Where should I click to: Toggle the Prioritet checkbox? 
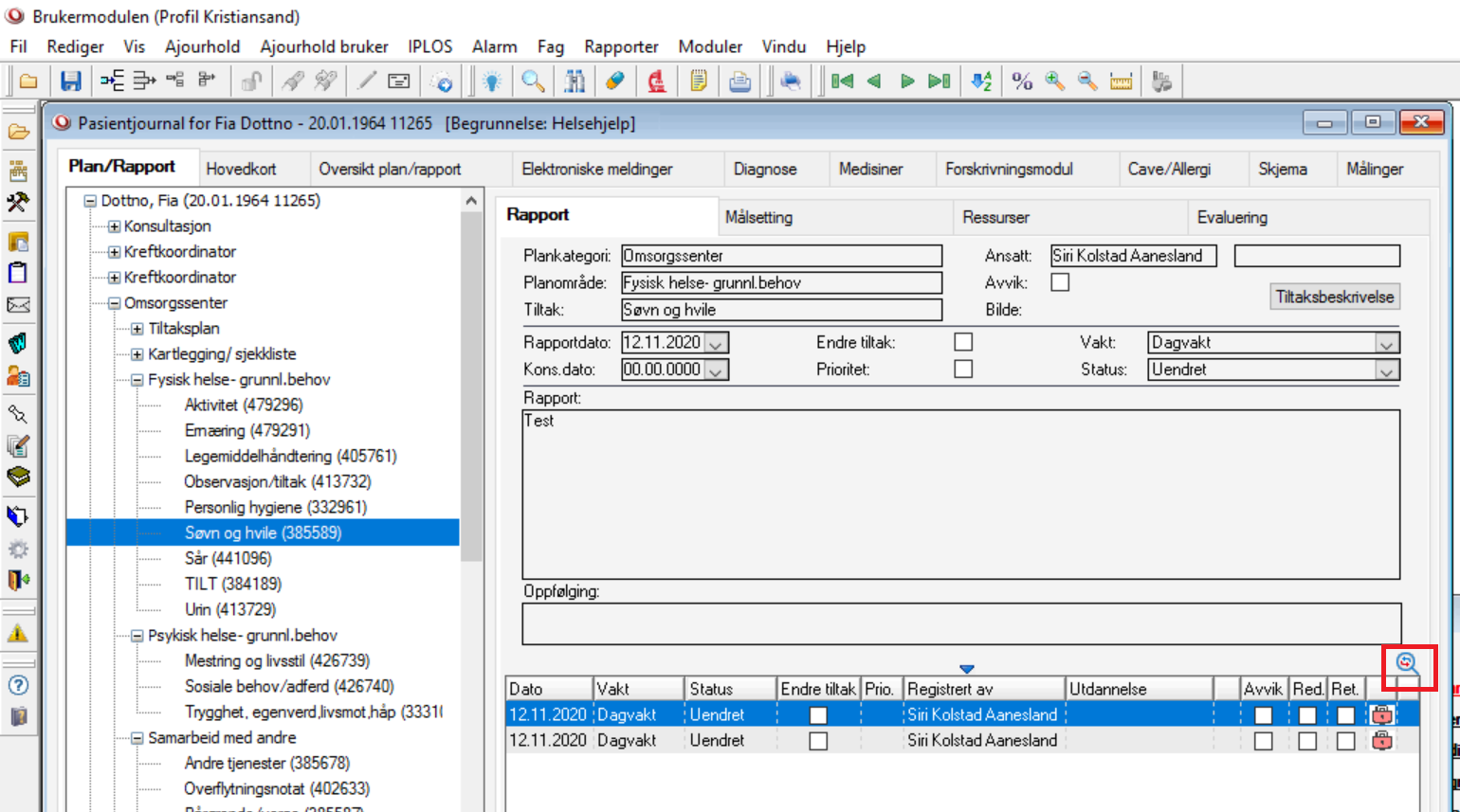963,369
